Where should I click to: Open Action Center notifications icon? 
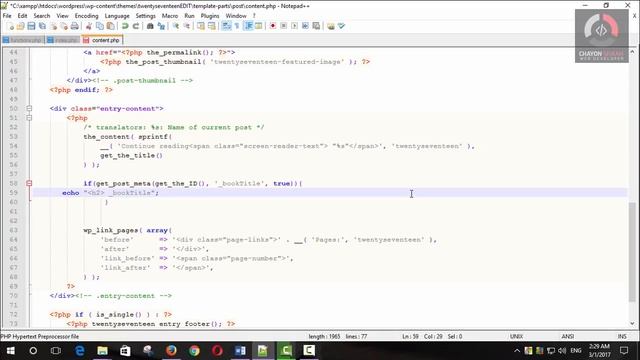[x=624, y=351]
